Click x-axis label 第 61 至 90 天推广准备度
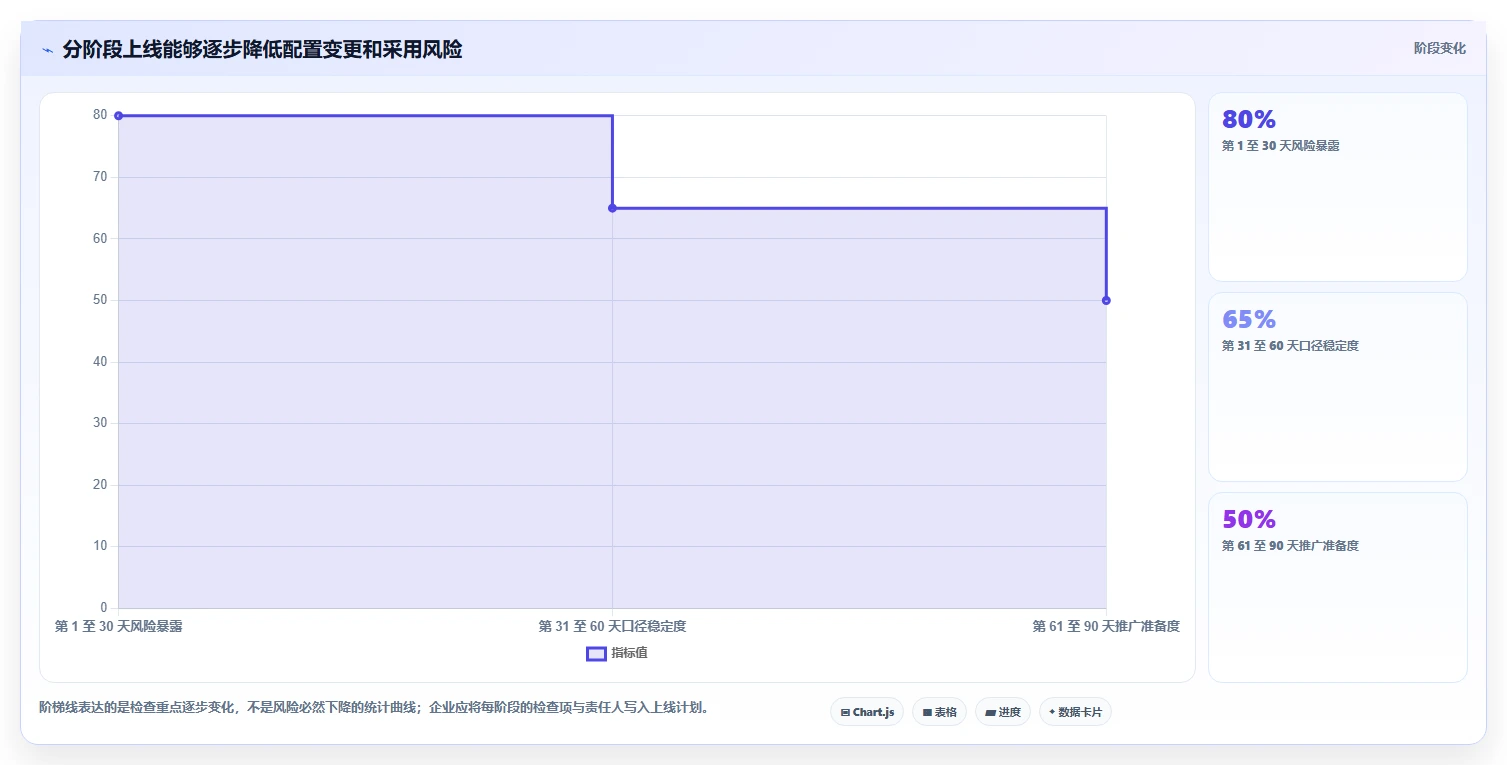Viewport: 1507px width, 765px height. [1106, 626]
